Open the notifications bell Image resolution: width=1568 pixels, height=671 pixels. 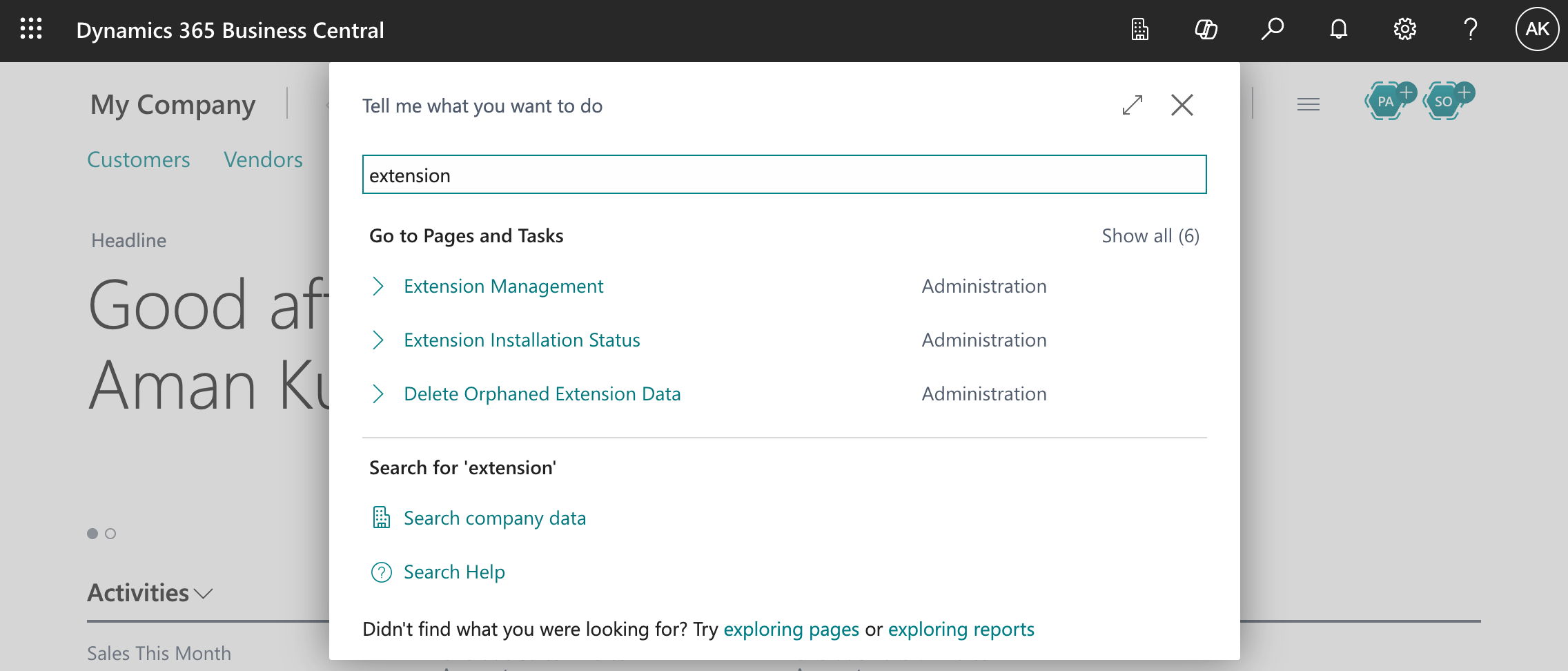(x=1339, y=29)
